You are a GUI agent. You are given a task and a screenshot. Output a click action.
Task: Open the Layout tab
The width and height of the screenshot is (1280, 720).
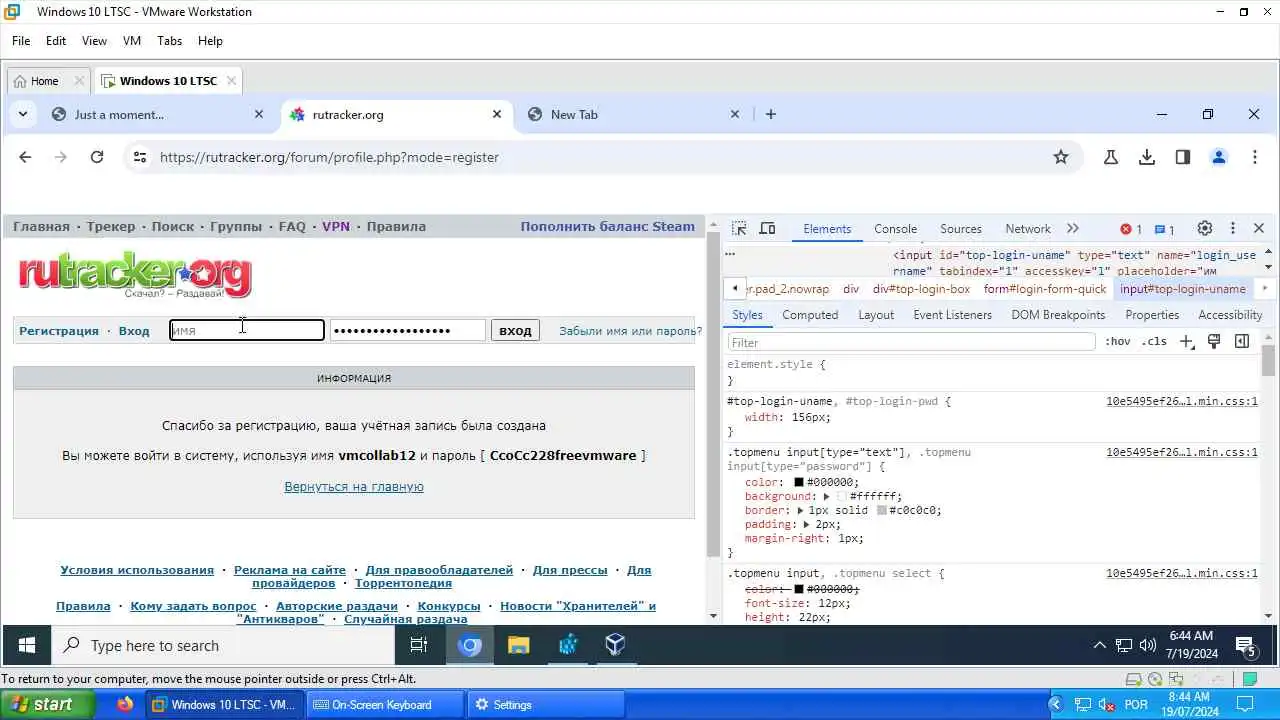click(876, 314)
